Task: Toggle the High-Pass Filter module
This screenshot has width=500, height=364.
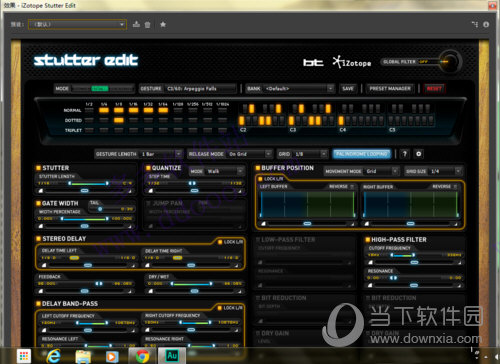Action: 368,240
